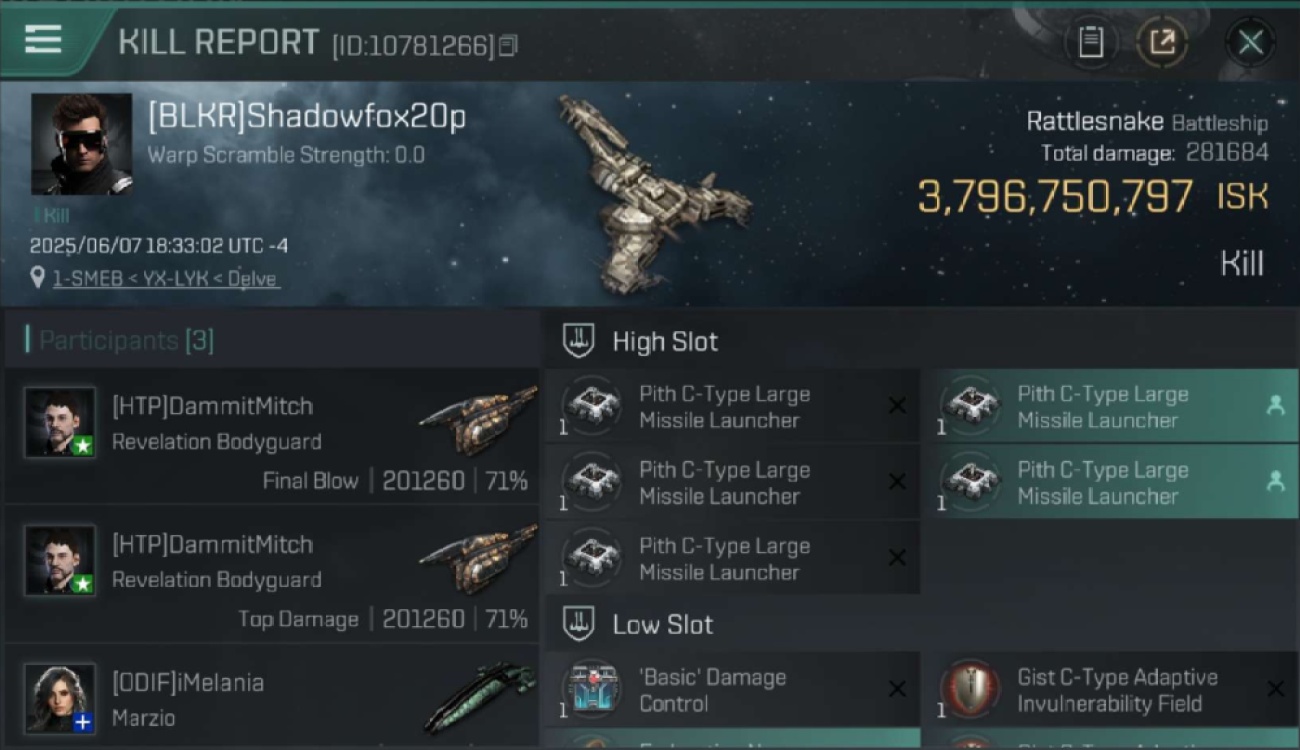The image size is (1300, 750).
Task: Open the hamburger menu
Action: (43, 40)
